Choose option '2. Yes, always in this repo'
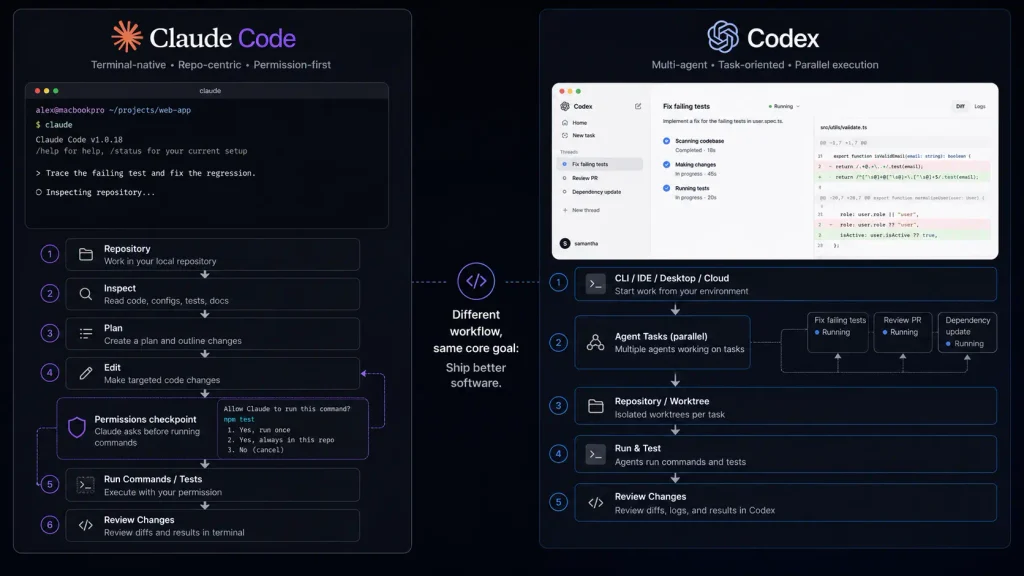The width and height of the screenshot is (1024, 576). pyautogui.click(x=281, y=440)
